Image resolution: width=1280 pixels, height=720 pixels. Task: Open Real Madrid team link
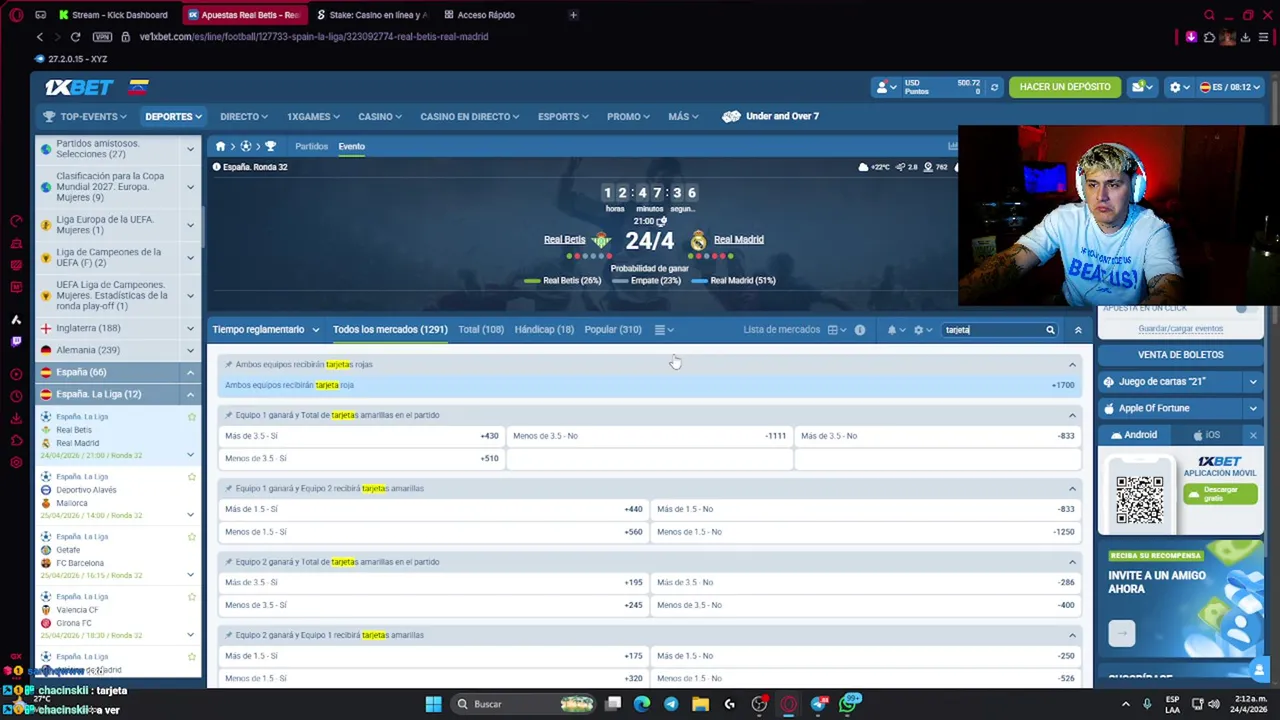(739, 240)
